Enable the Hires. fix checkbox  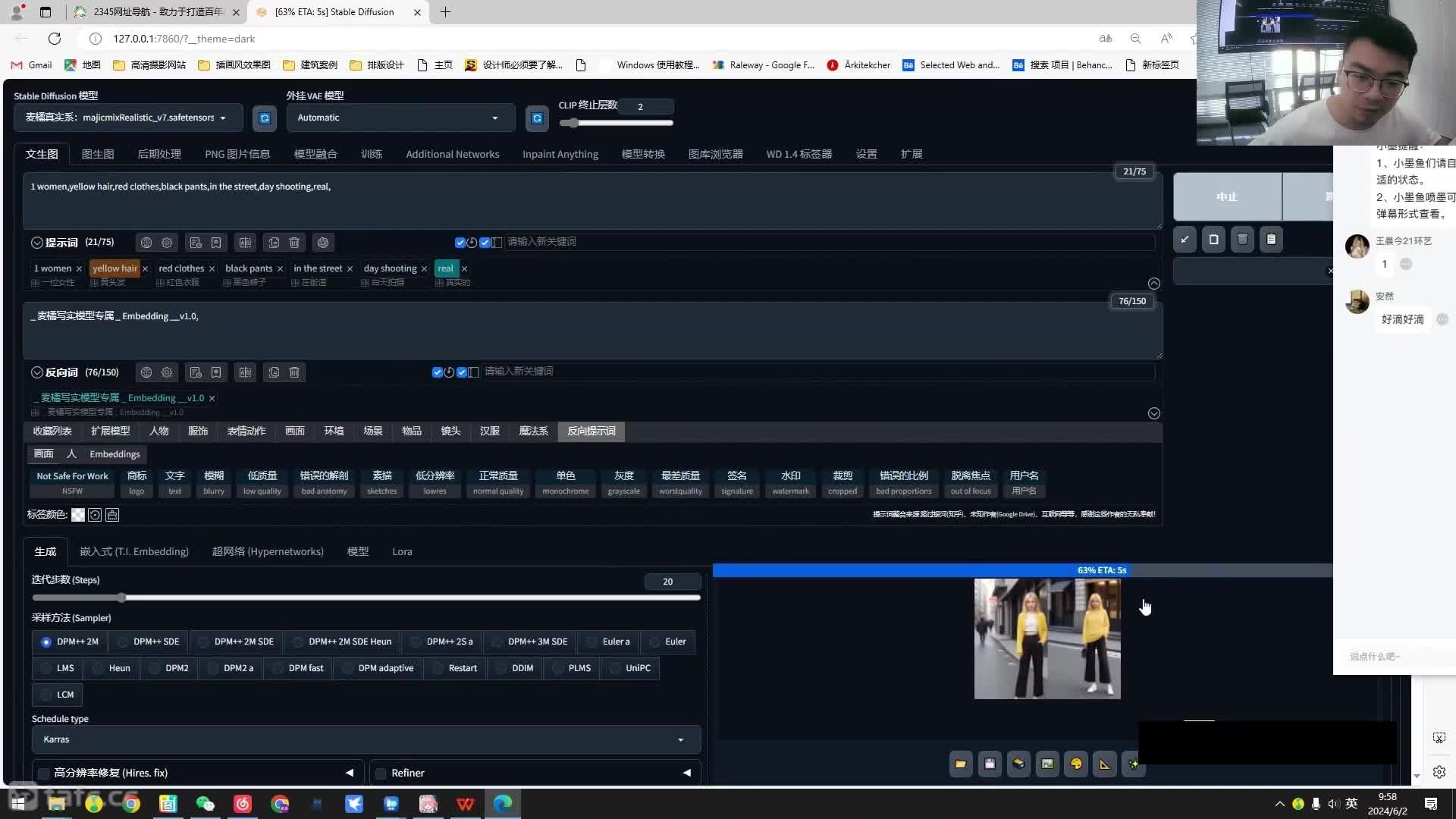(43, 773)
